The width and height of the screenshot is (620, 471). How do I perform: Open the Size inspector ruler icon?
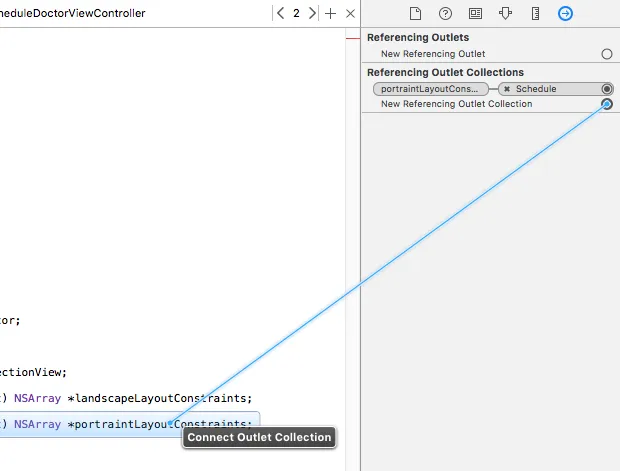pyautogui.click(x=535, y=13)
